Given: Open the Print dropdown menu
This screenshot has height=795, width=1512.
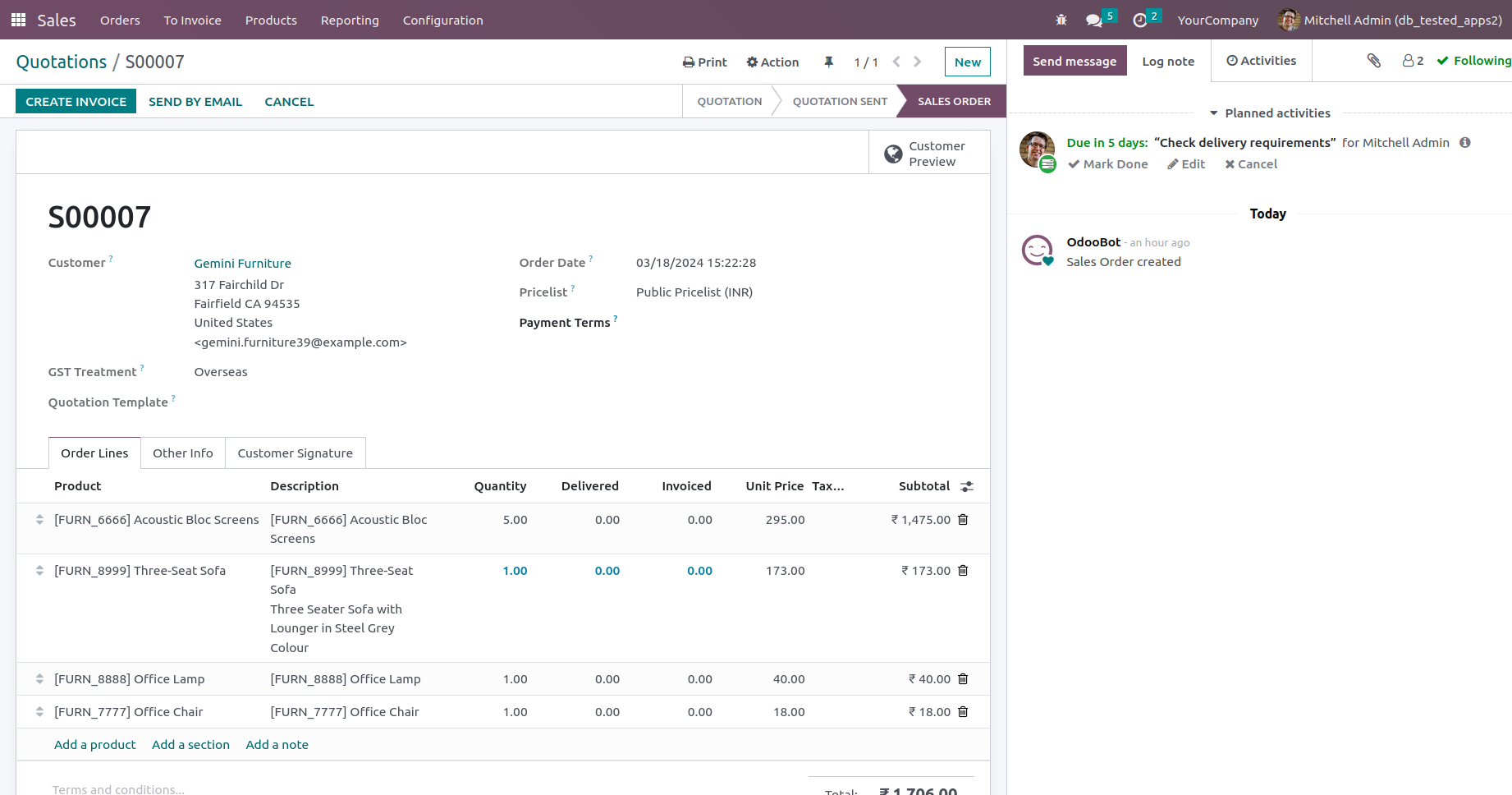Looking at the screenshot, I should 704,62.
